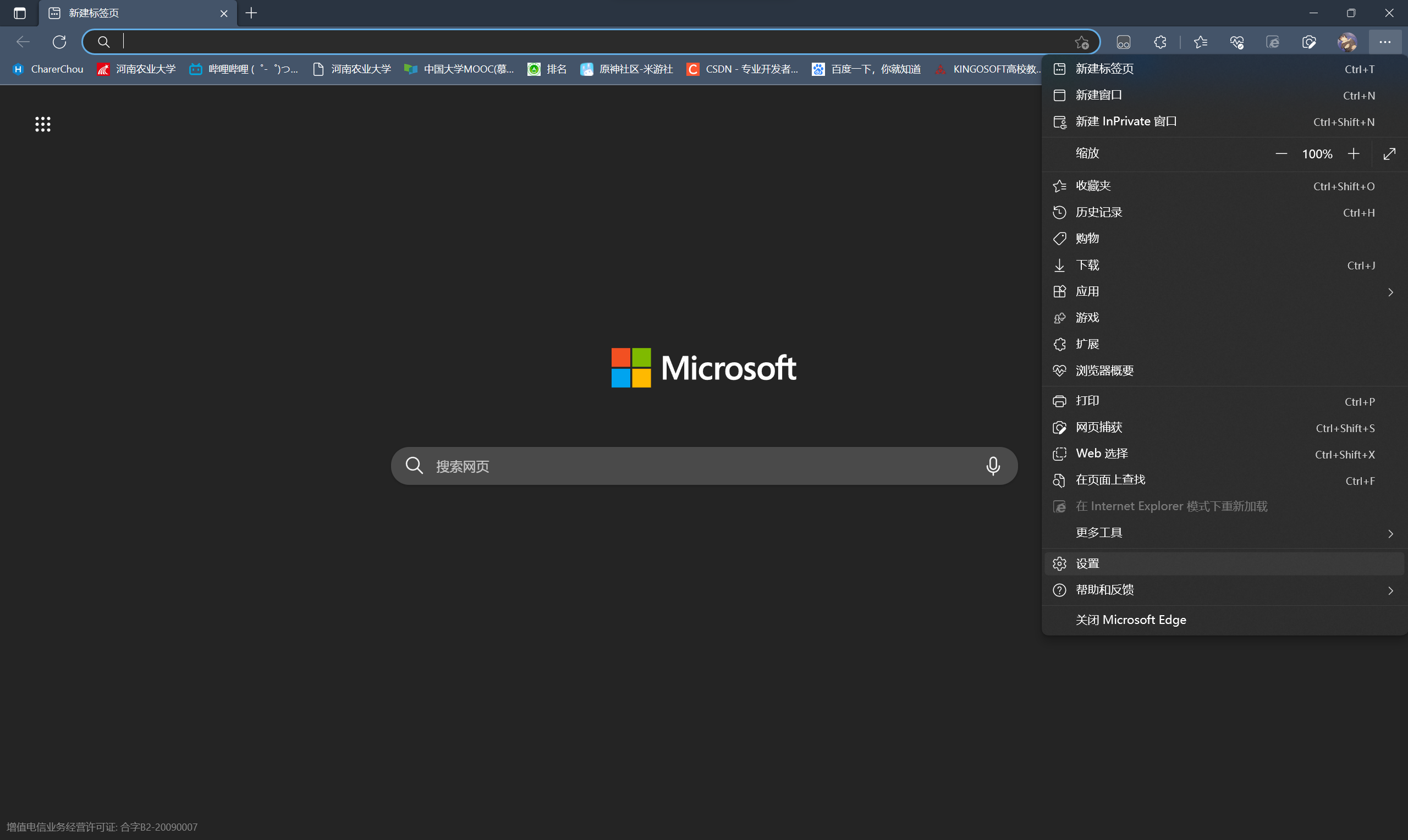Select 新建窗口 menu item
Image resolution: width=1408 pixels, height=840 pixels.
click(1224, 95)
